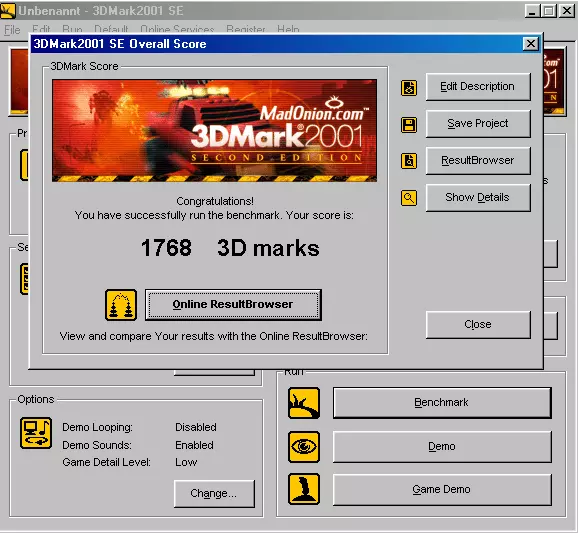Open the Register menu
The height and width of the screenshot is (533, 578).
click(246, 29)
